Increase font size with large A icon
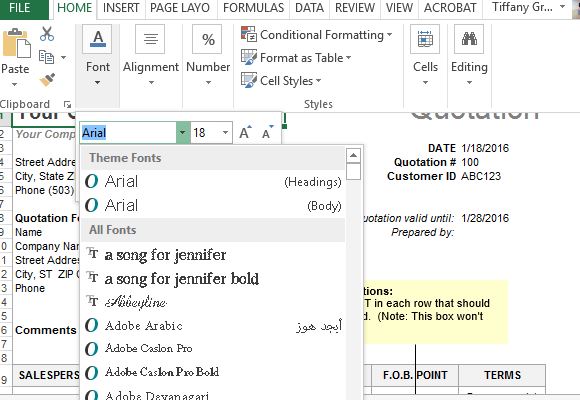 (x=245, y=132)
